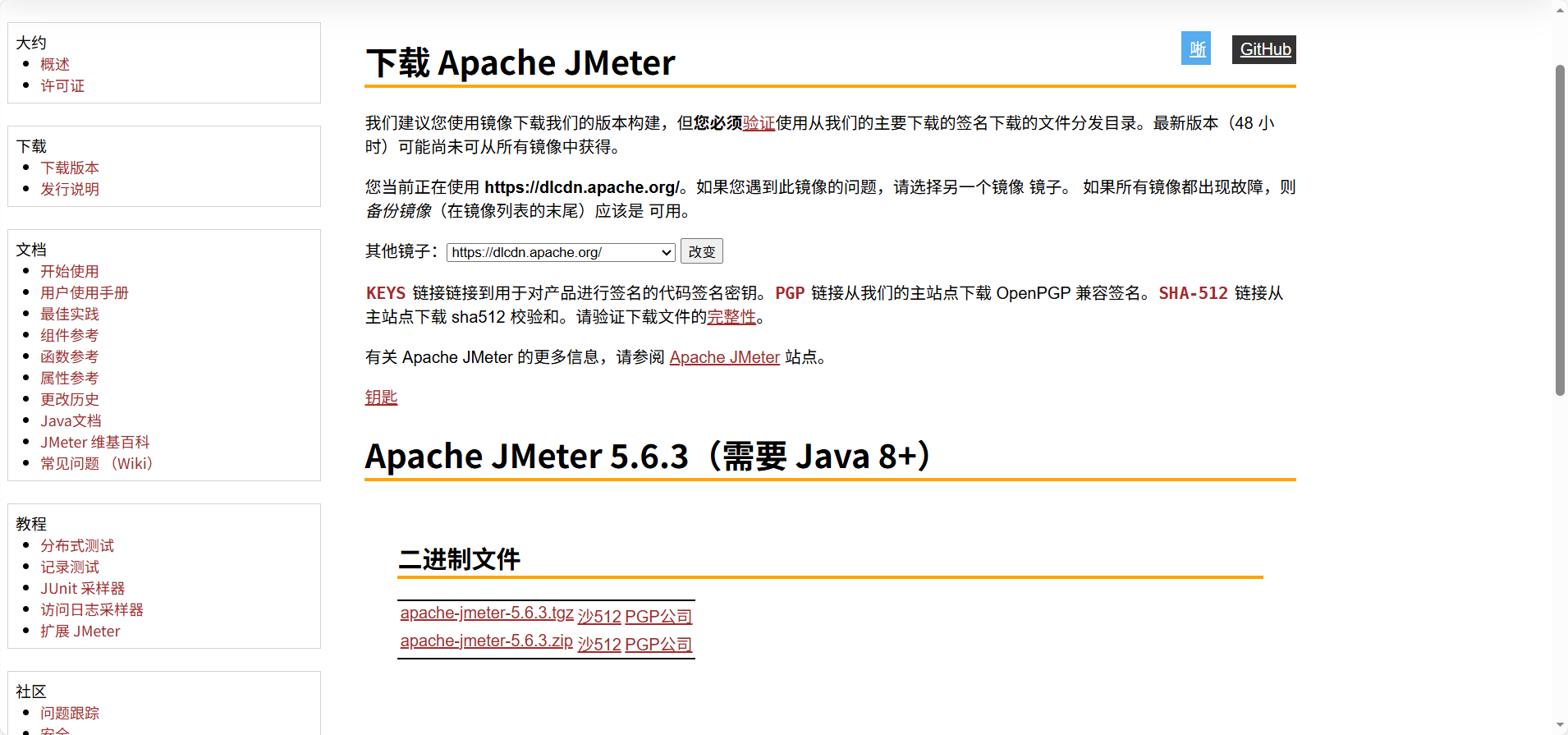The height and width of the screenshot is (735, 1568).
Task: Click the 改变 button
Action: [x=702, y=251]
